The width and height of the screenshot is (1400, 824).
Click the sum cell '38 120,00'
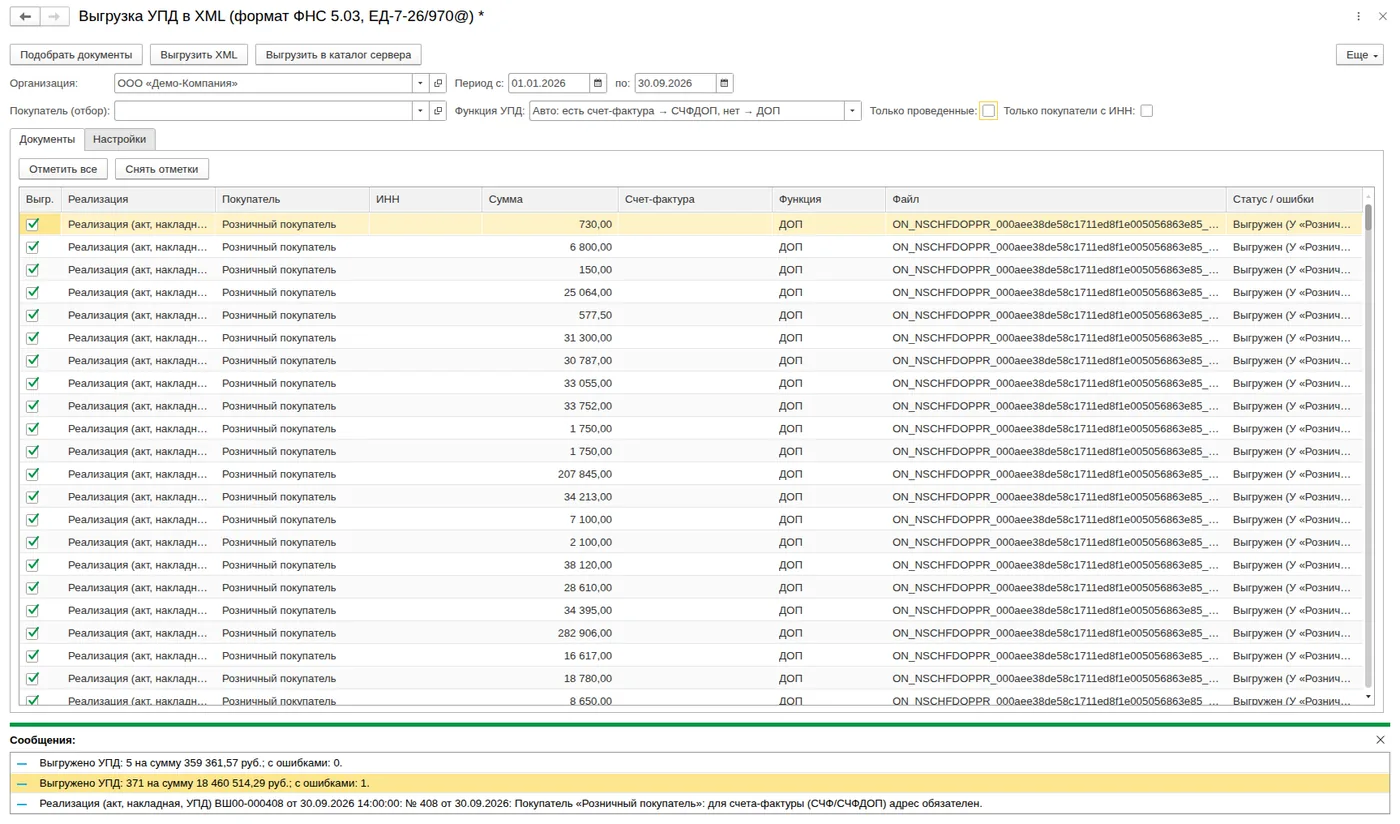click(549, 565)
